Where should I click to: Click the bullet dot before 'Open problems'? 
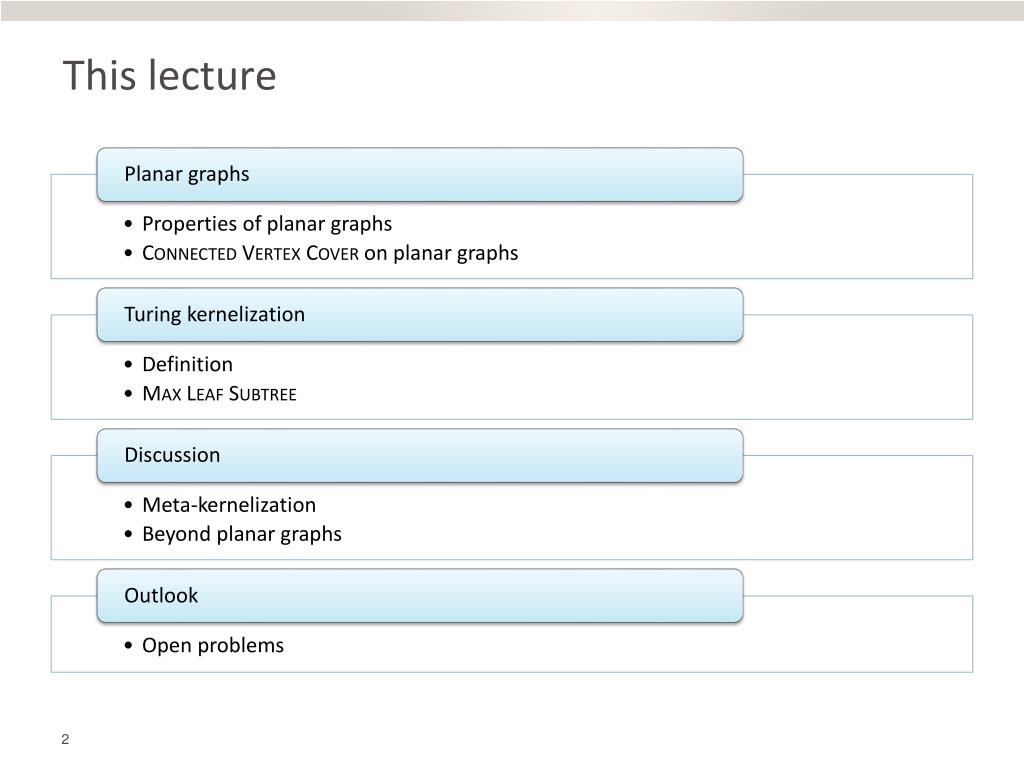(x=128, y=646)
